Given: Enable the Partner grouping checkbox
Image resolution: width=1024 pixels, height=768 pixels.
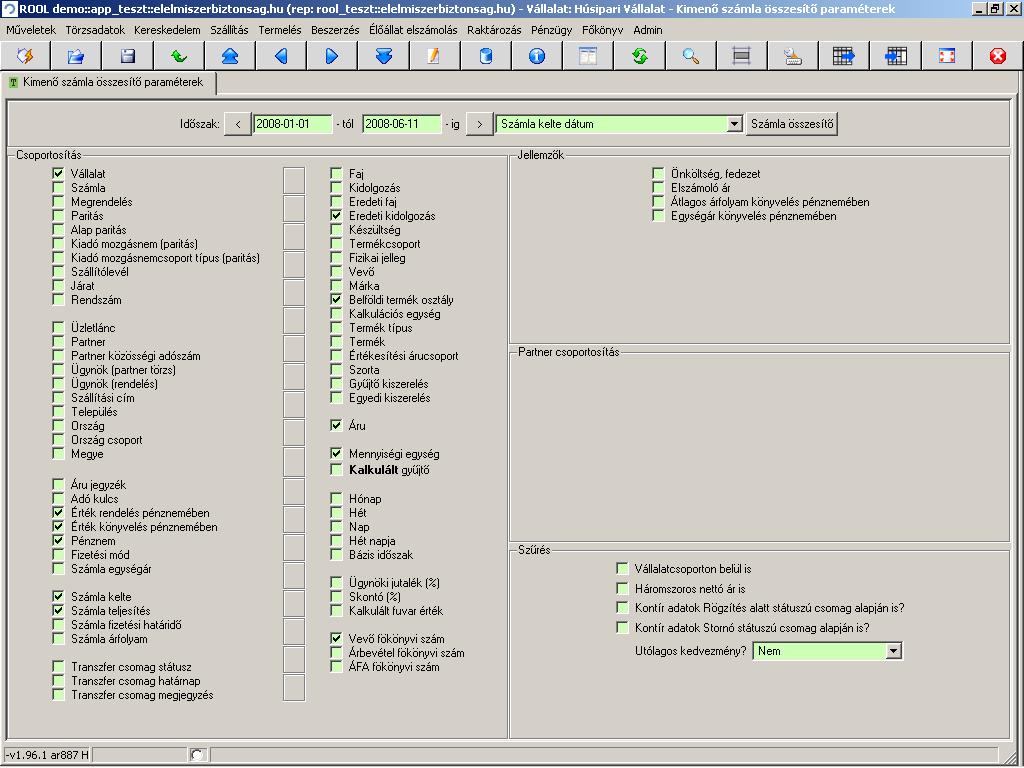Looking at the screenshot, I should (x=58, y=342).
